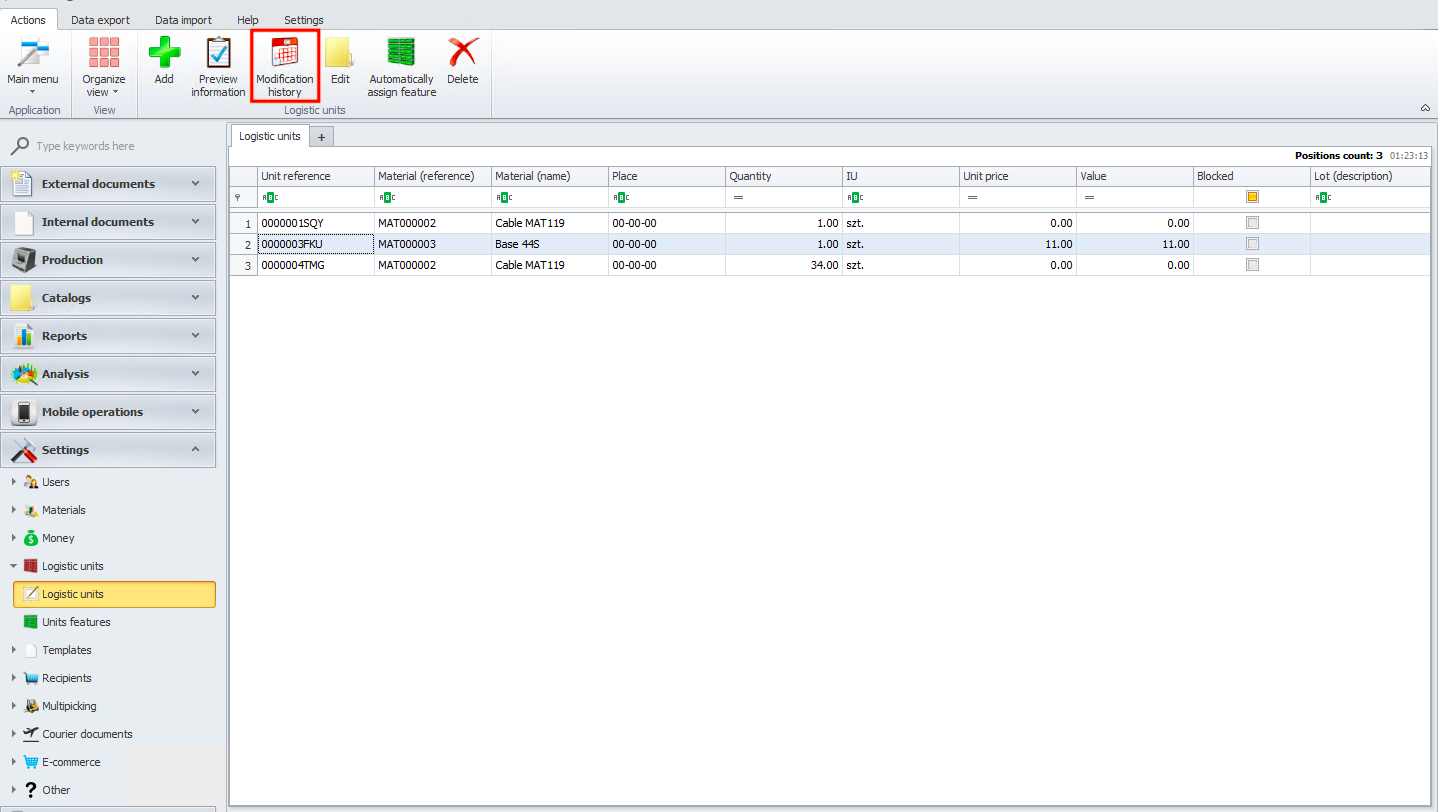Click the Multipicking icon
This screenshot has height=812, width=1438.
point(31,706)
